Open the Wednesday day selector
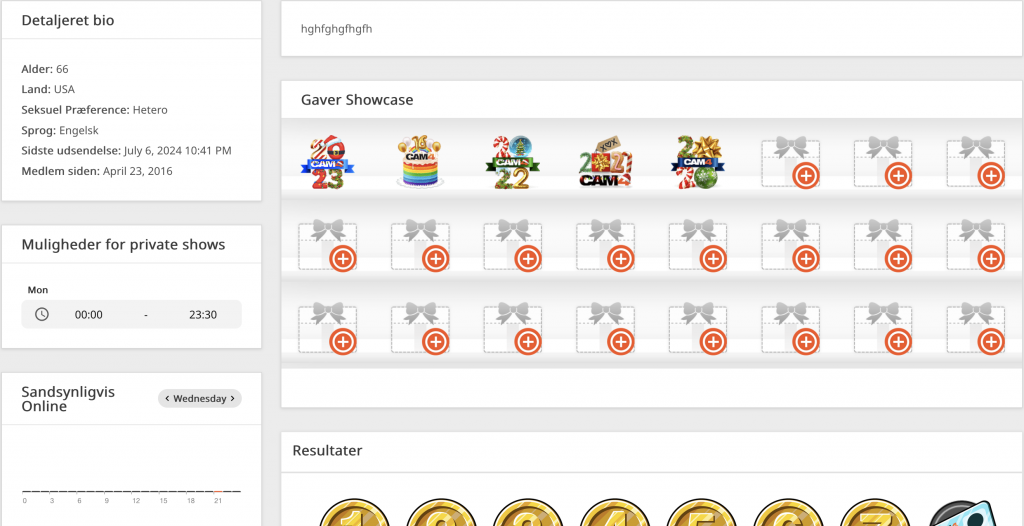This screenshot has width=1024, height=526. 200,399
